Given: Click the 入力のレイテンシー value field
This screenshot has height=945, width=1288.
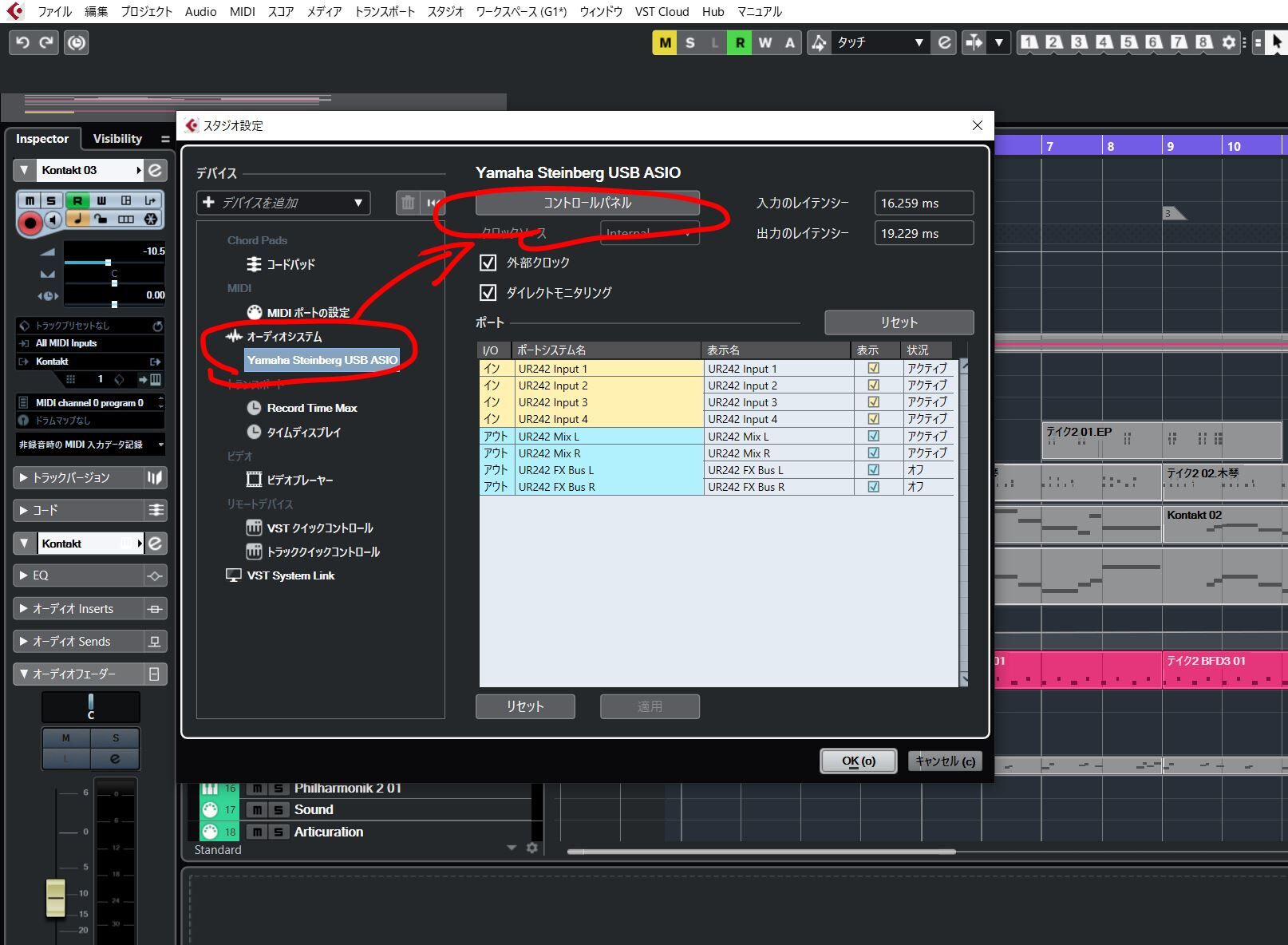Looking at the screenshot, I should [x=924, y=204].
